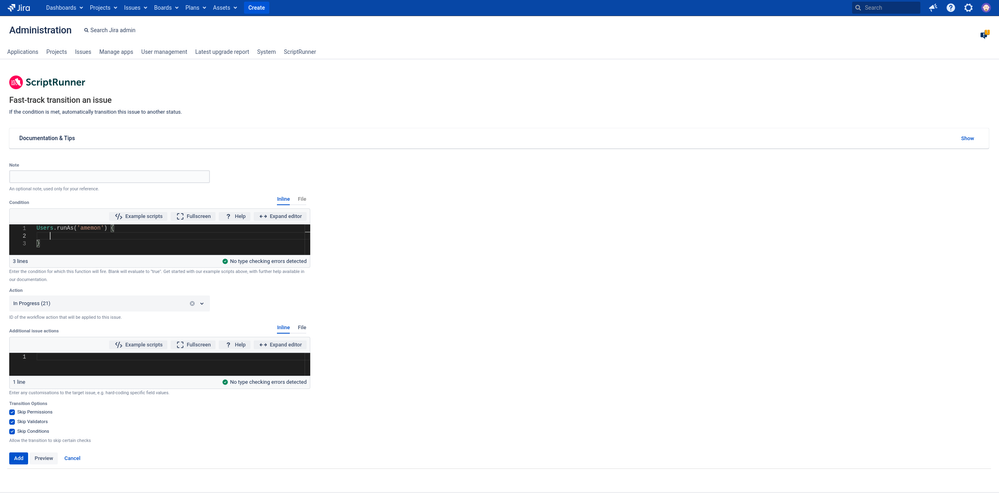Select Inline tab for Condition
The height and width of the screenshot is (493, 999).
tap(284, 199)
